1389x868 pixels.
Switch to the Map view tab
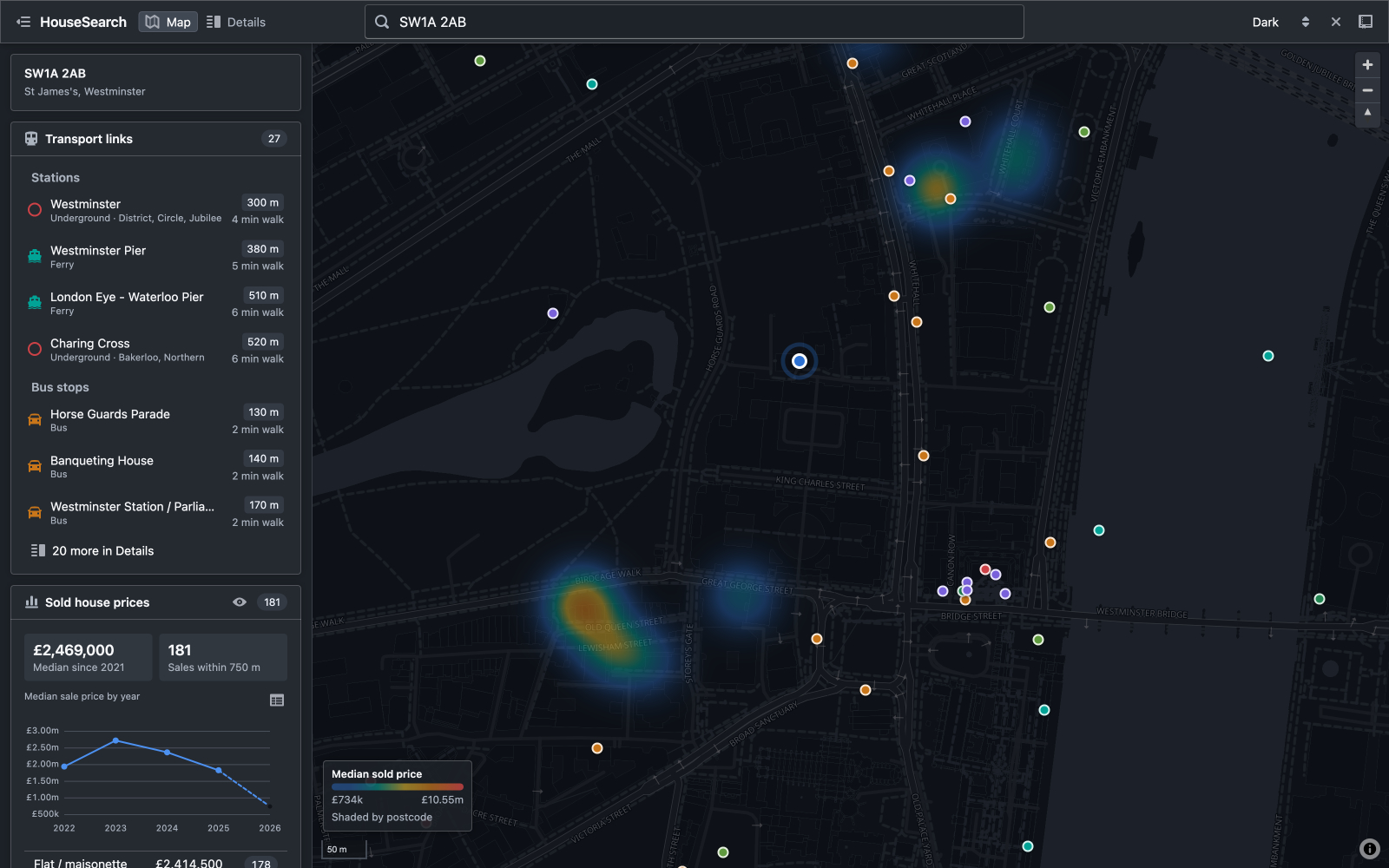(168, 22)
